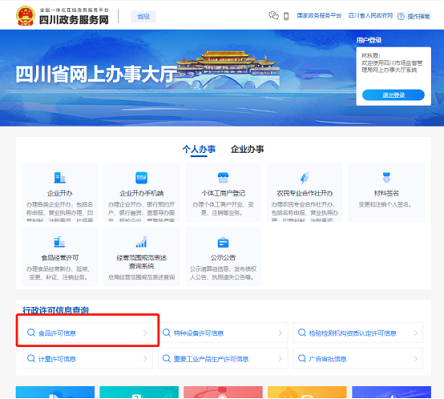Viewport: 444px width, 399px height.
Task: Click the red thumbnail tile at bottom
Action: (x=223, y=392)
